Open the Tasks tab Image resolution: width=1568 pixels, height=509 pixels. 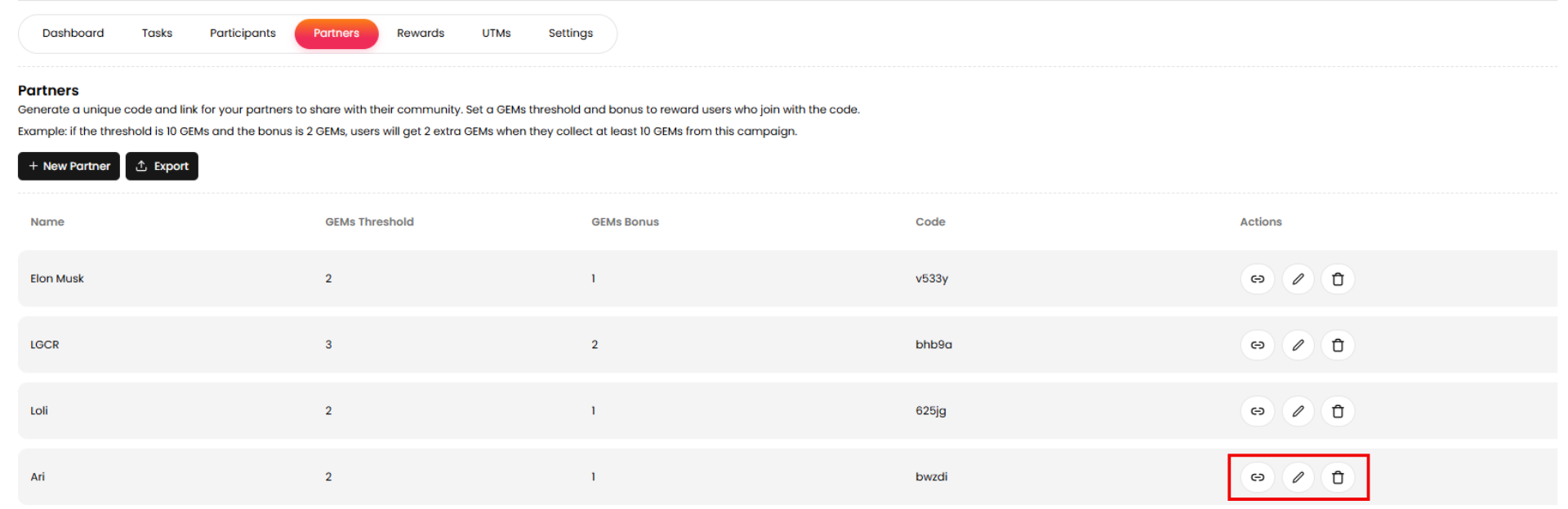tap(157, 33)
